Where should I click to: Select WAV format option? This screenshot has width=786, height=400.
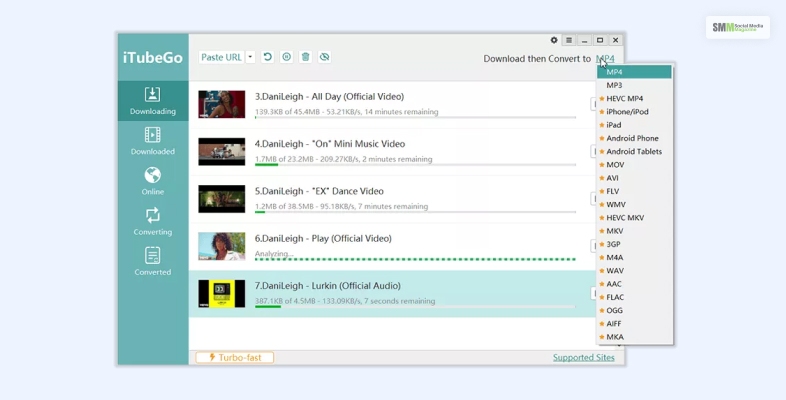(635, 271)
